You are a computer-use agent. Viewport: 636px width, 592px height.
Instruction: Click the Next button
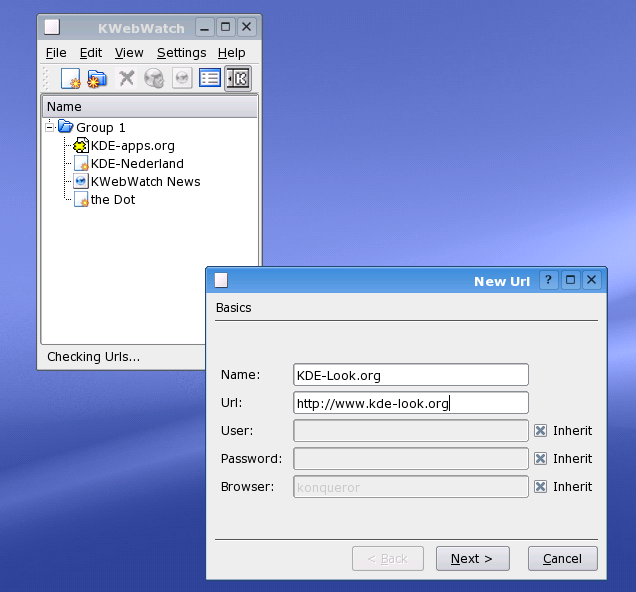473,559
